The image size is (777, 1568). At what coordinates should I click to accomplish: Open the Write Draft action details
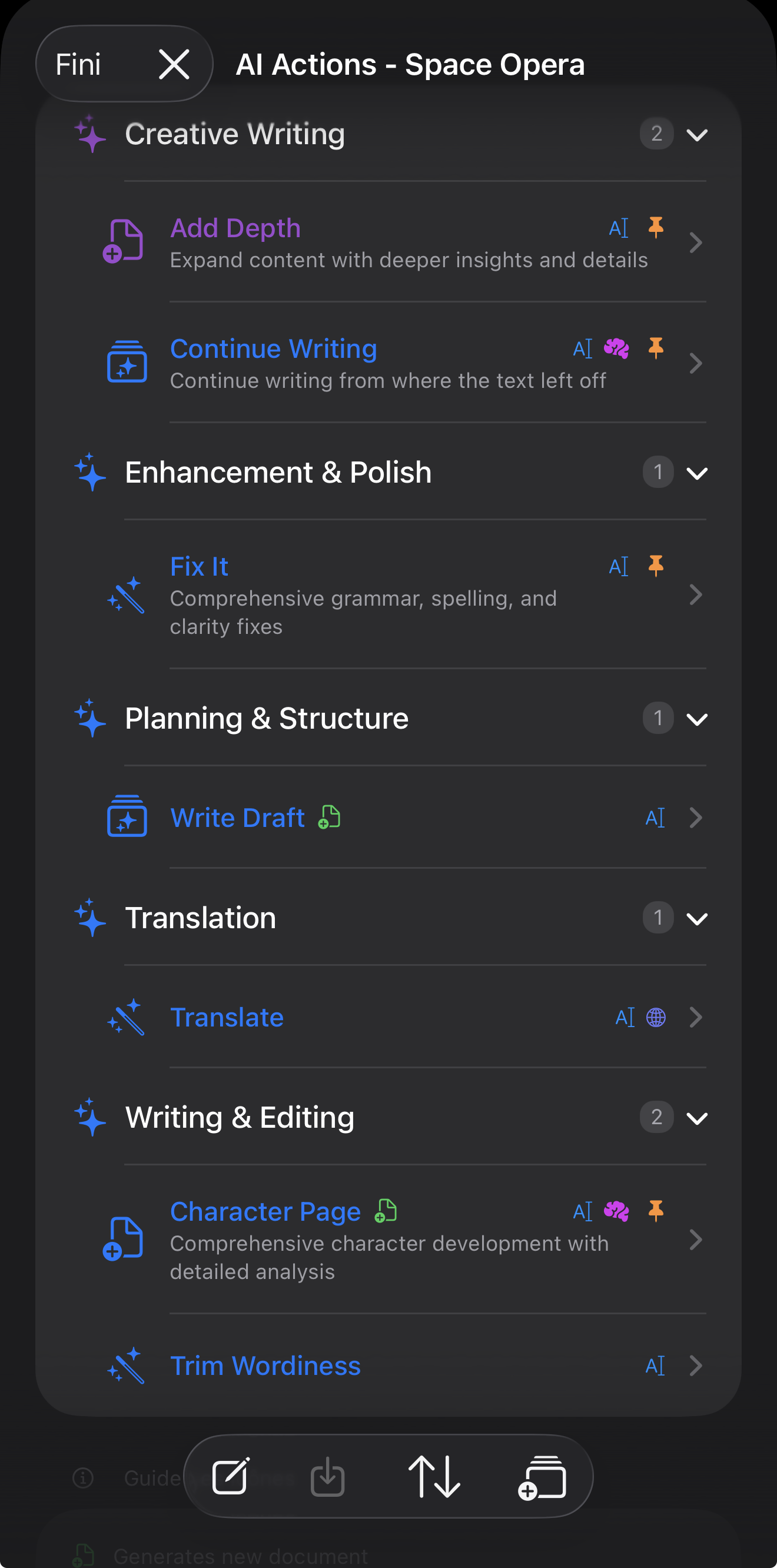(x=237, y=818)
